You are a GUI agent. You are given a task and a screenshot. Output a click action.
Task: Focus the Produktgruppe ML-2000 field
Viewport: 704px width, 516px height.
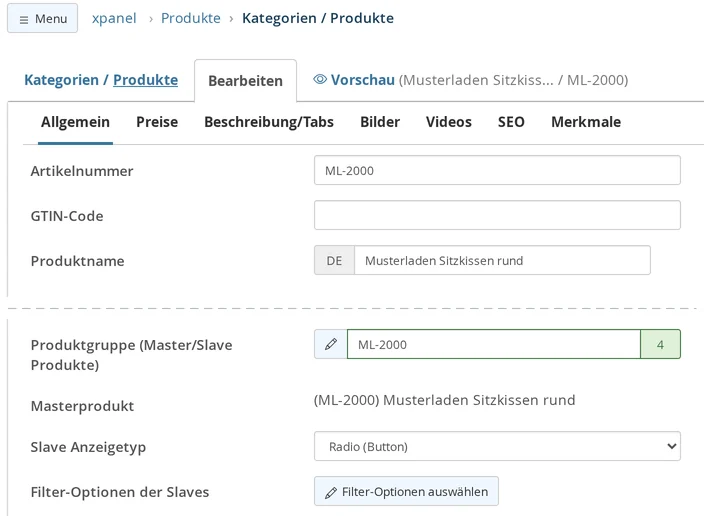point(493,344)
